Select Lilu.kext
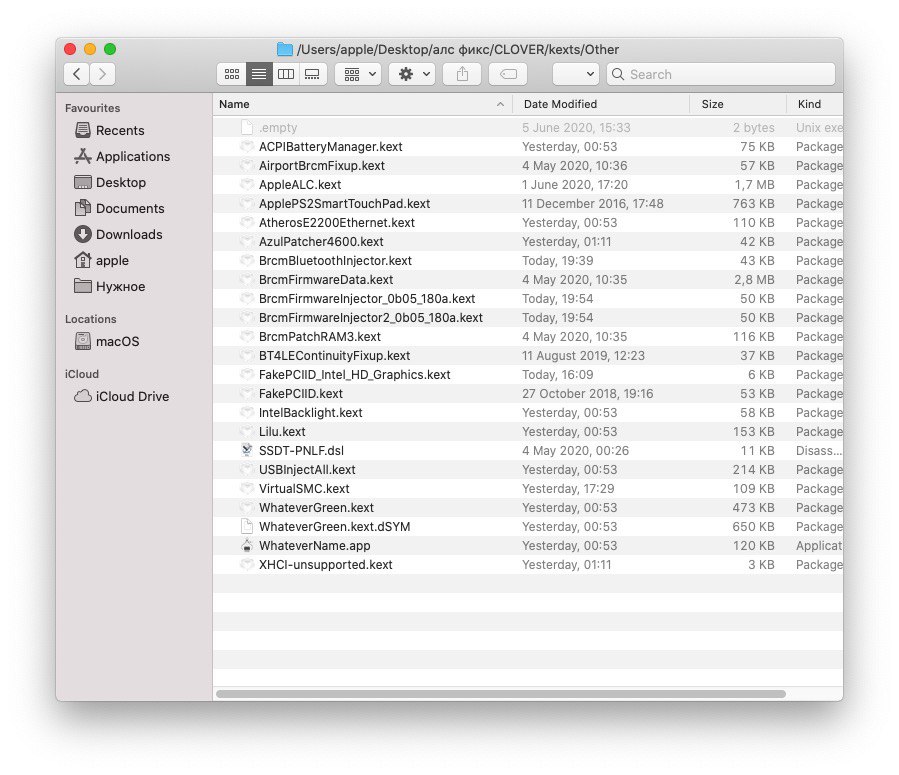This screenshot has height=775, width=899. pos(527,431)
